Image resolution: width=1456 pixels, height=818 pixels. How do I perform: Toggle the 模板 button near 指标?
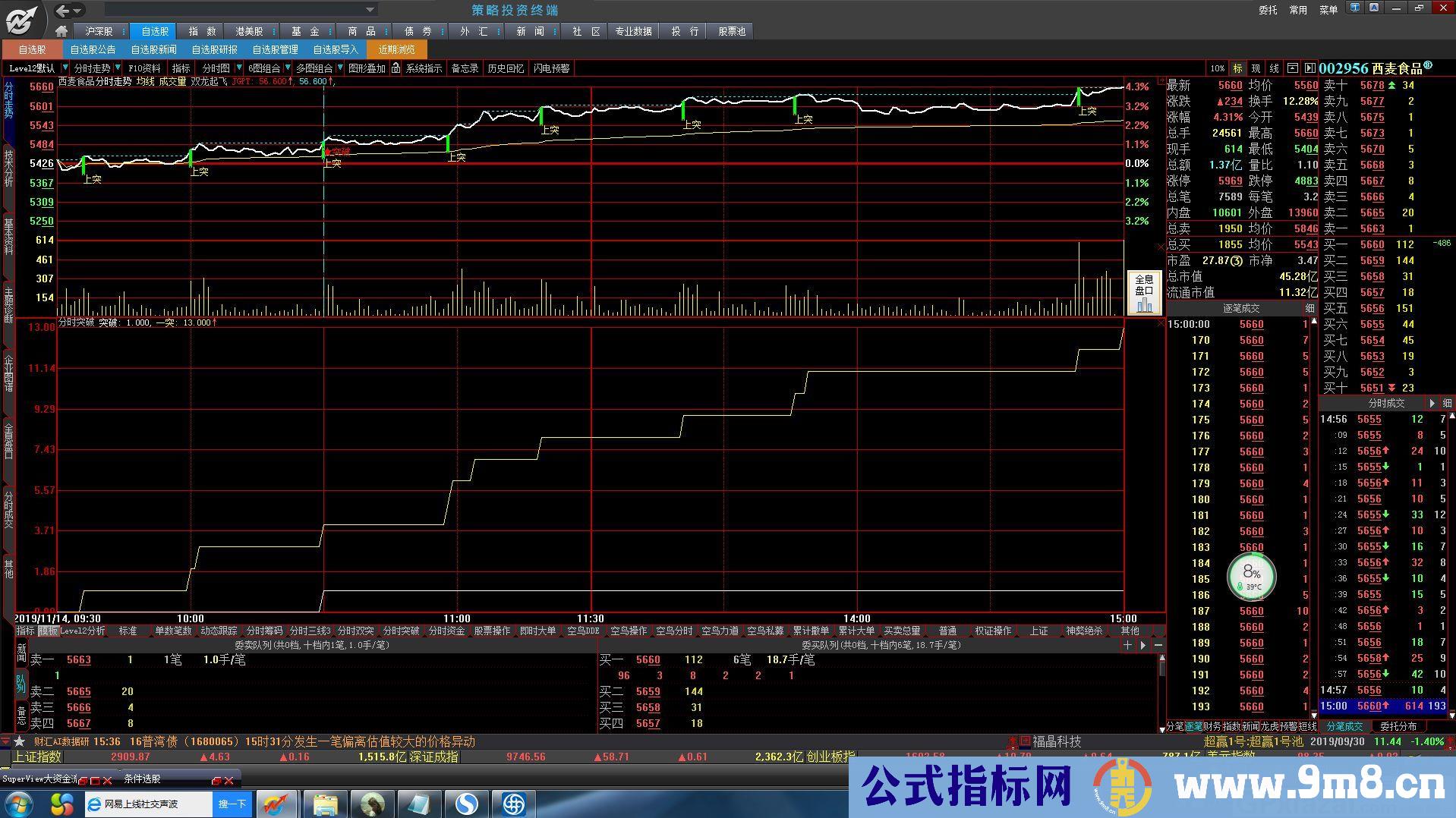pyautogui.click(x=48, y=631)
